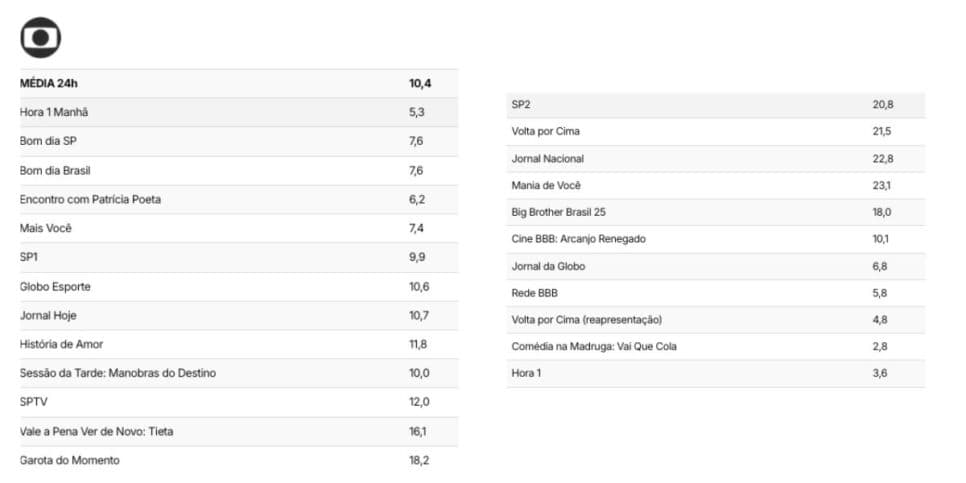Select Sessão da Tarde: Manobras do Destino
The height and width of the screenshot is (483, 966).
click(x=239, y=373)
